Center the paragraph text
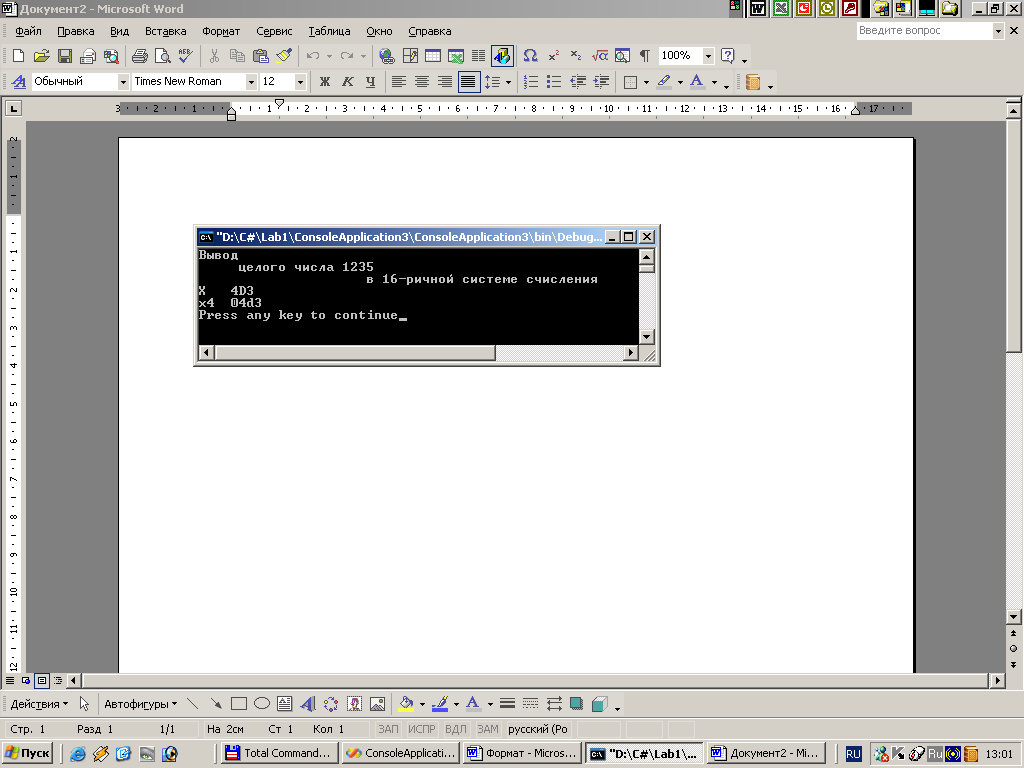The height and width of the screenshot is (768, 1024). point(422,82)
